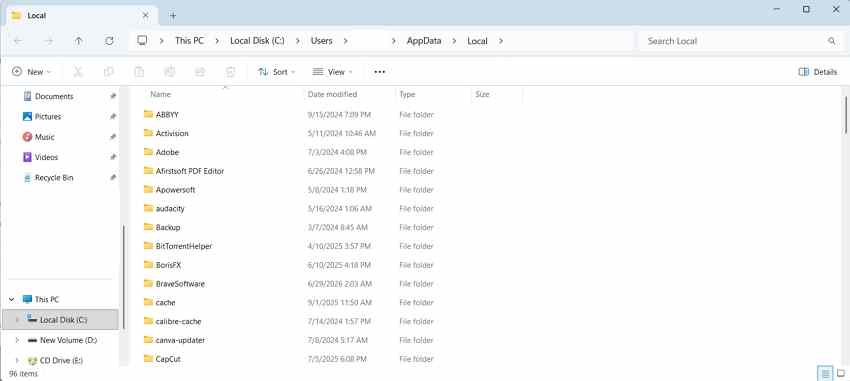Click Local Disk (C:) breadcrumb
Viewport: 850px width, 381px height.
click(257, 41)
